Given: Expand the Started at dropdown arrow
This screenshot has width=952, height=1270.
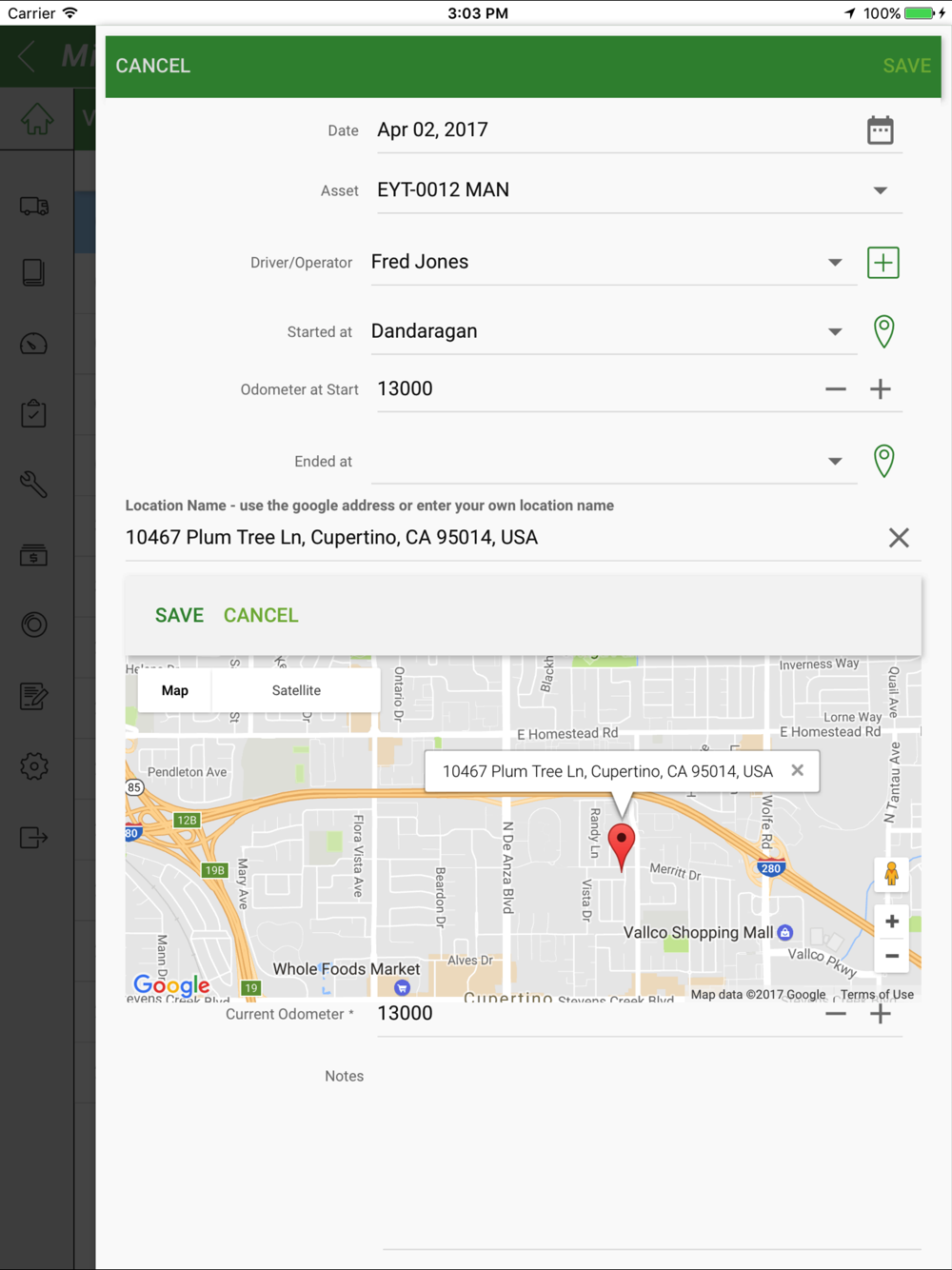Looking at the screenshot, I should (835, 332).
